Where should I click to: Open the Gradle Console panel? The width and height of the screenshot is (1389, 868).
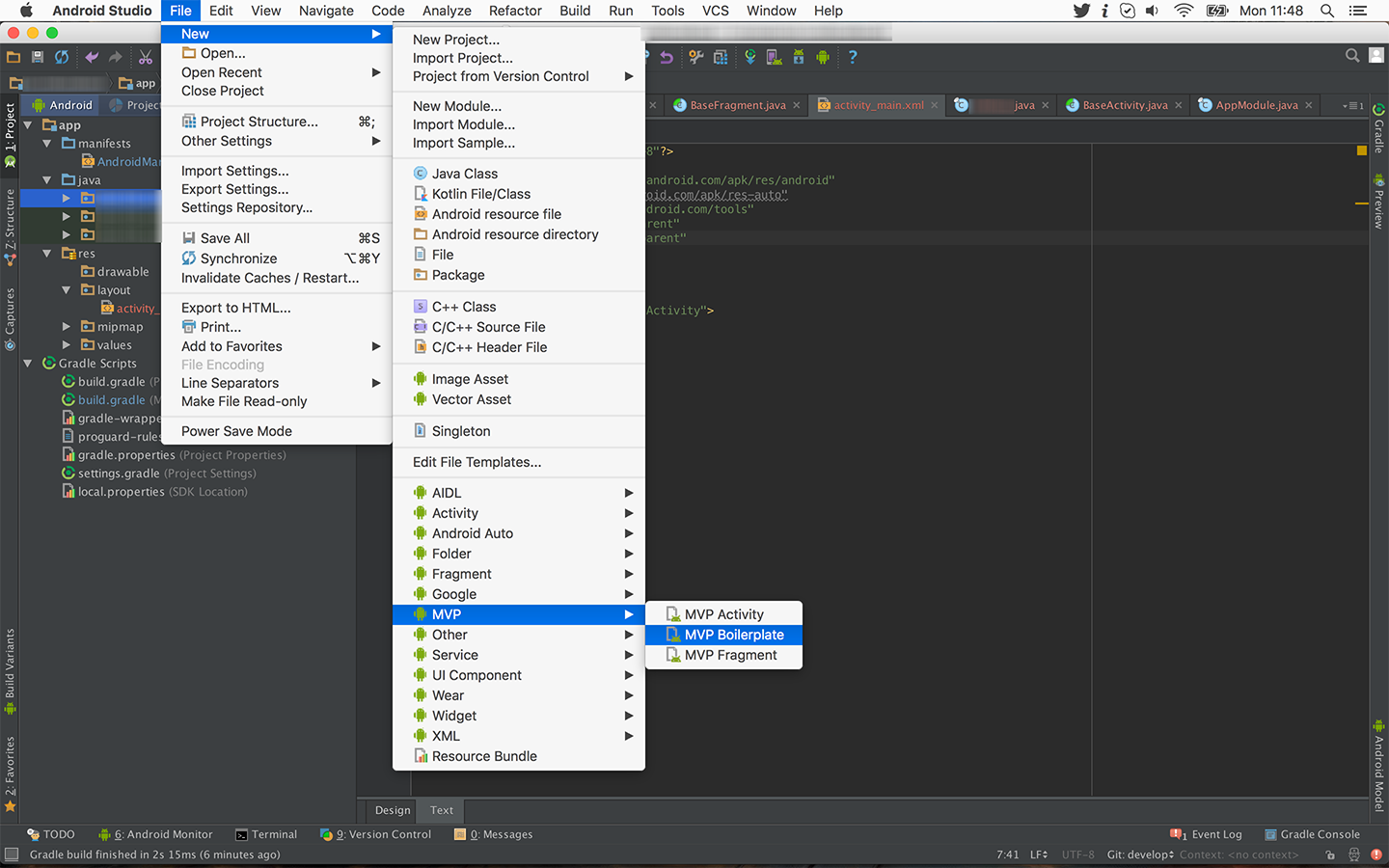click(x=1312, y=834)
